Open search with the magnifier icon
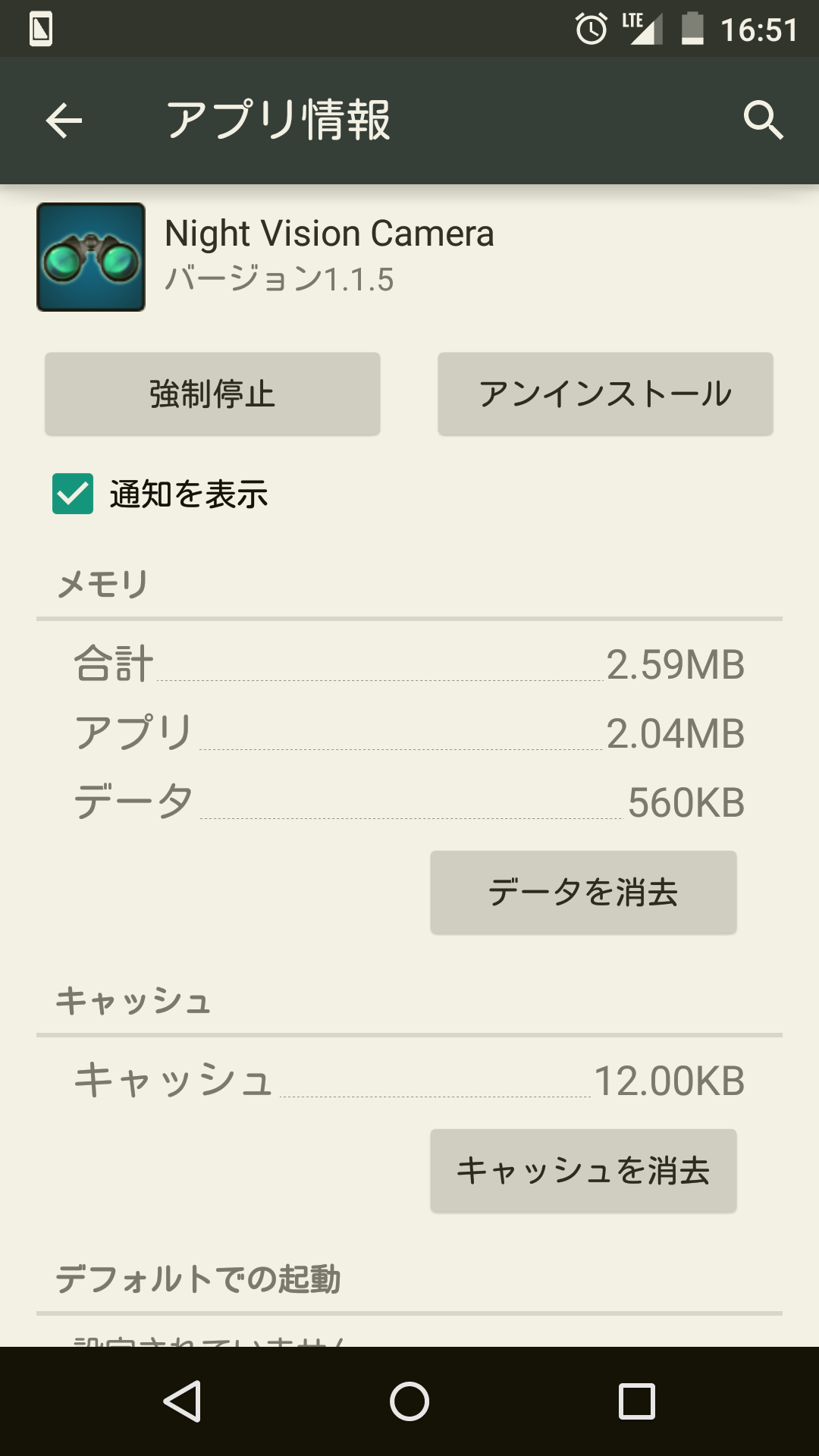This screenshot has height=1456, width=819. (x=762, y=121)
